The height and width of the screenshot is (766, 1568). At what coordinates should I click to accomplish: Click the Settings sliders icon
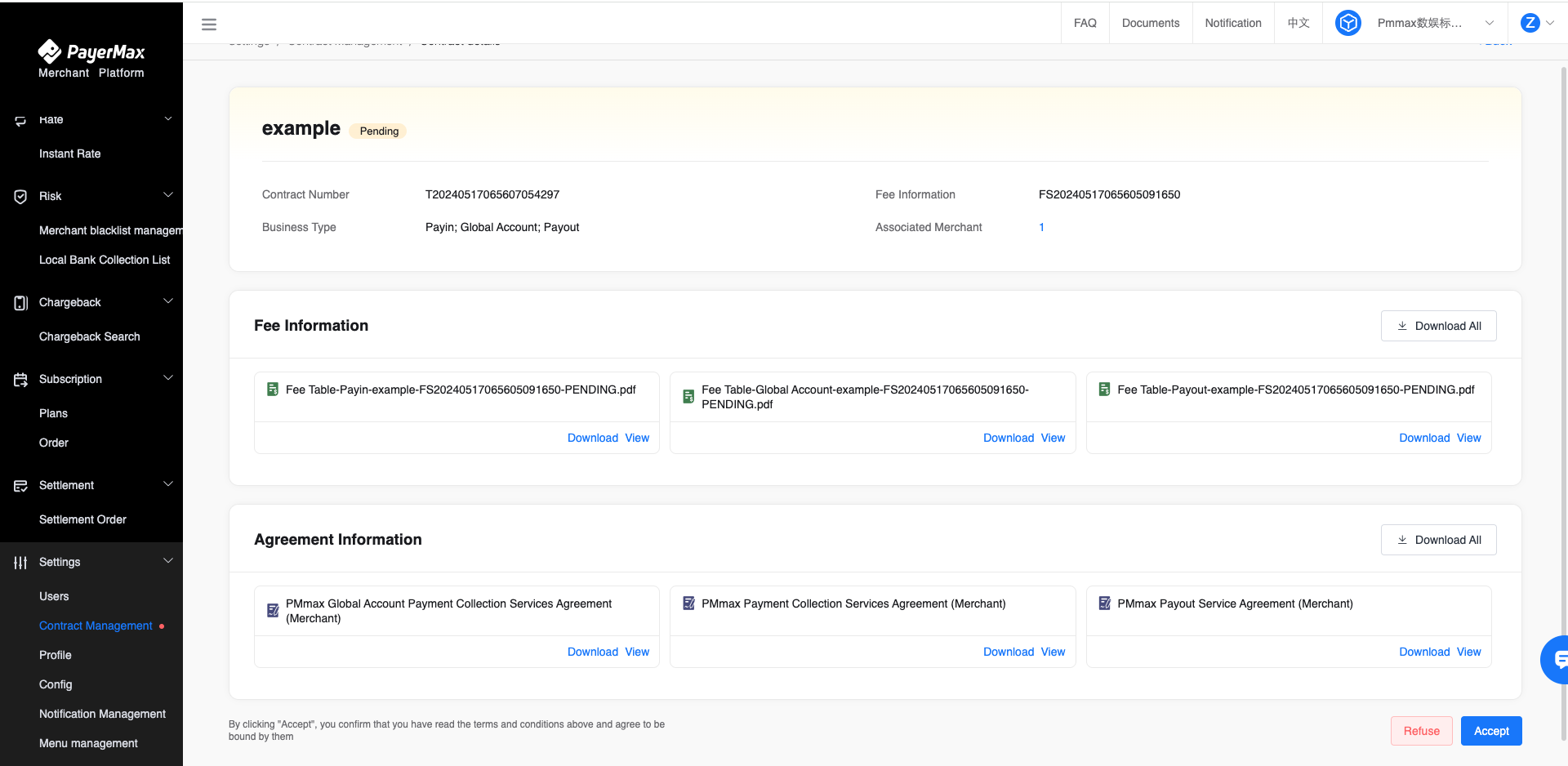[x=20, y=563]
